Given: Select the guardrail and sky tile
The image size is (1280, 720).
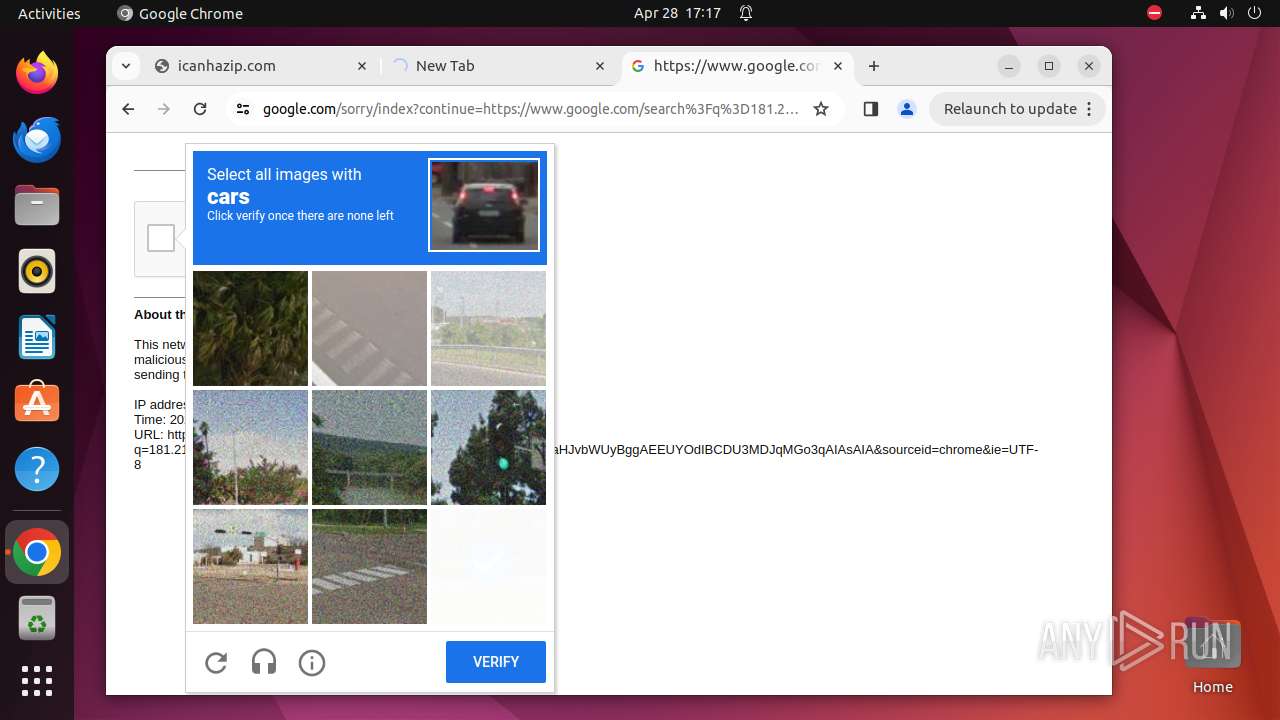Looking at the screenshot, I should pos(488,328).
